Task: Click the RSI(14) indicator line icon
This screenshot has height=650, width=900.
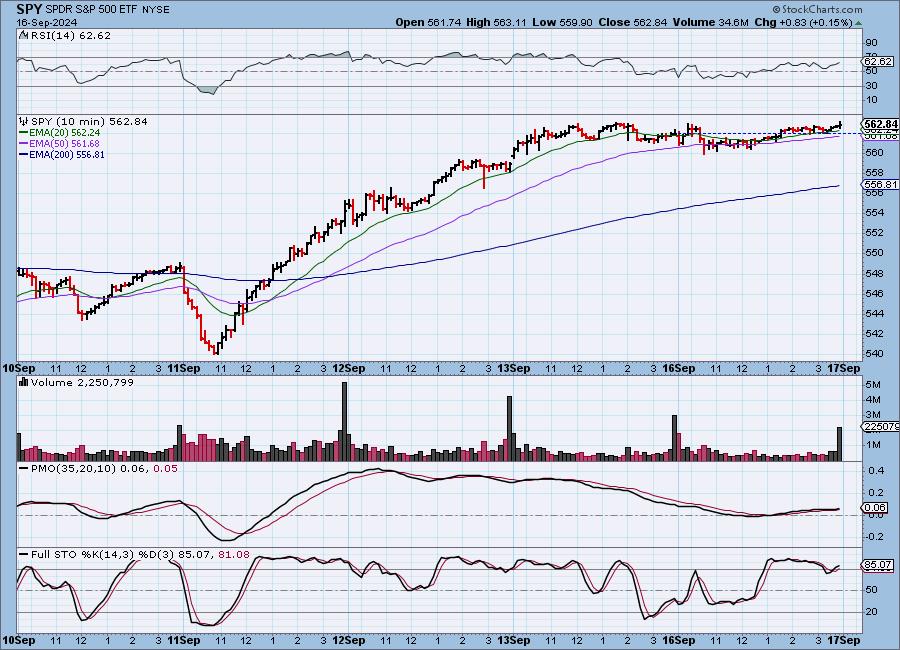Action: point(23,35)
